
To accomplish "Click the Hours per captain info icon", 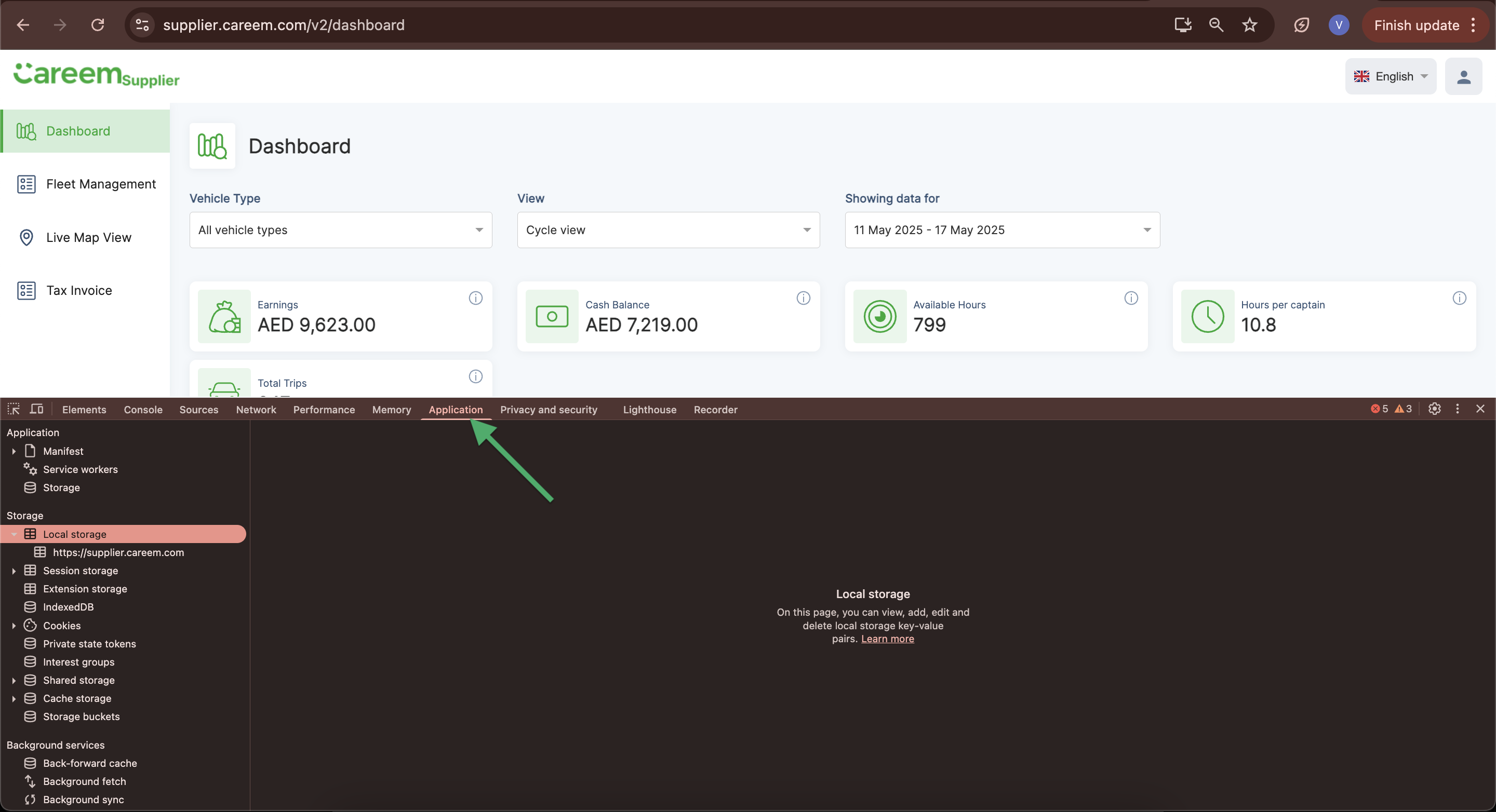I will [1460, 299].
